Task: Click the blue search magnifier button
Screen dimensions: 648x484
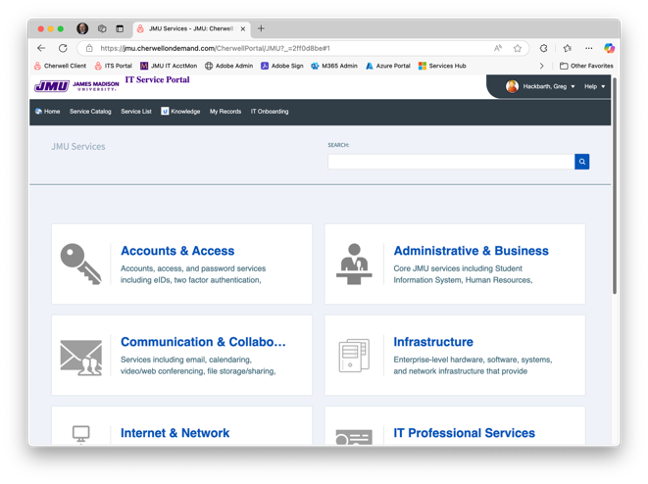Action: click(x=582, y=162)
